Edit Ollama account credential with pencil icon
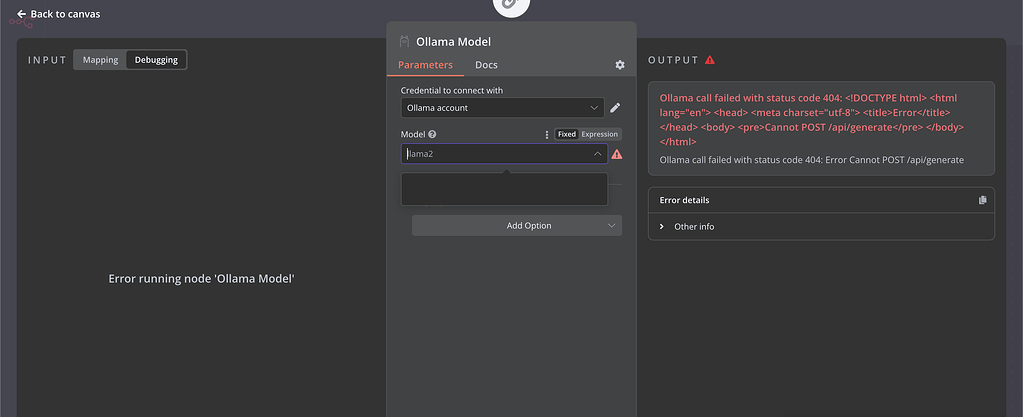Image resolution: width=1023 pixels, height=417 pixels. (x=615, y=108)
